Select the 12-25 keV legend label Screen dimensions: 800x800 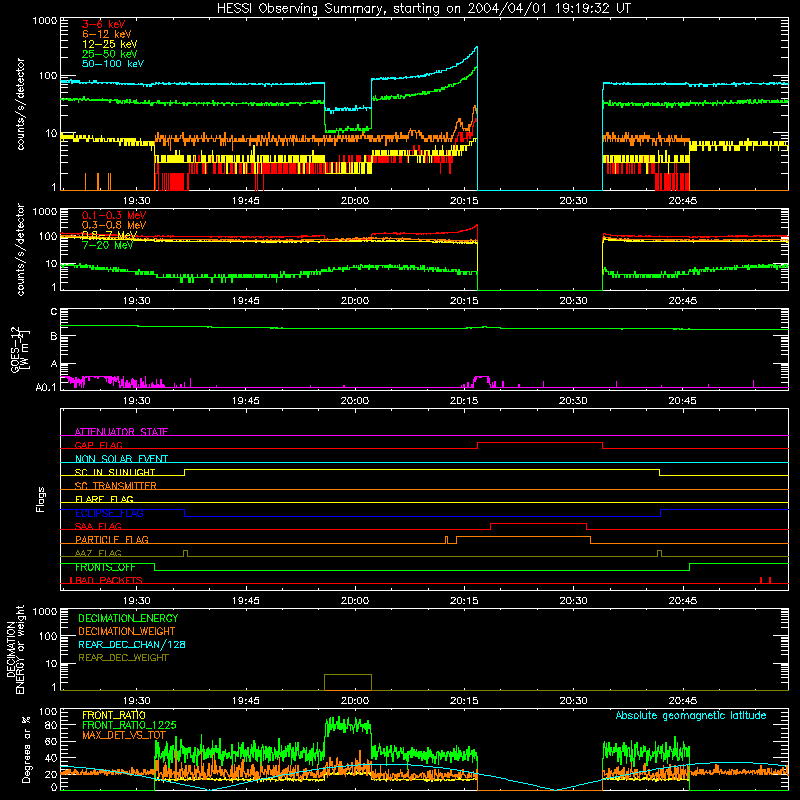click(109, 44)
